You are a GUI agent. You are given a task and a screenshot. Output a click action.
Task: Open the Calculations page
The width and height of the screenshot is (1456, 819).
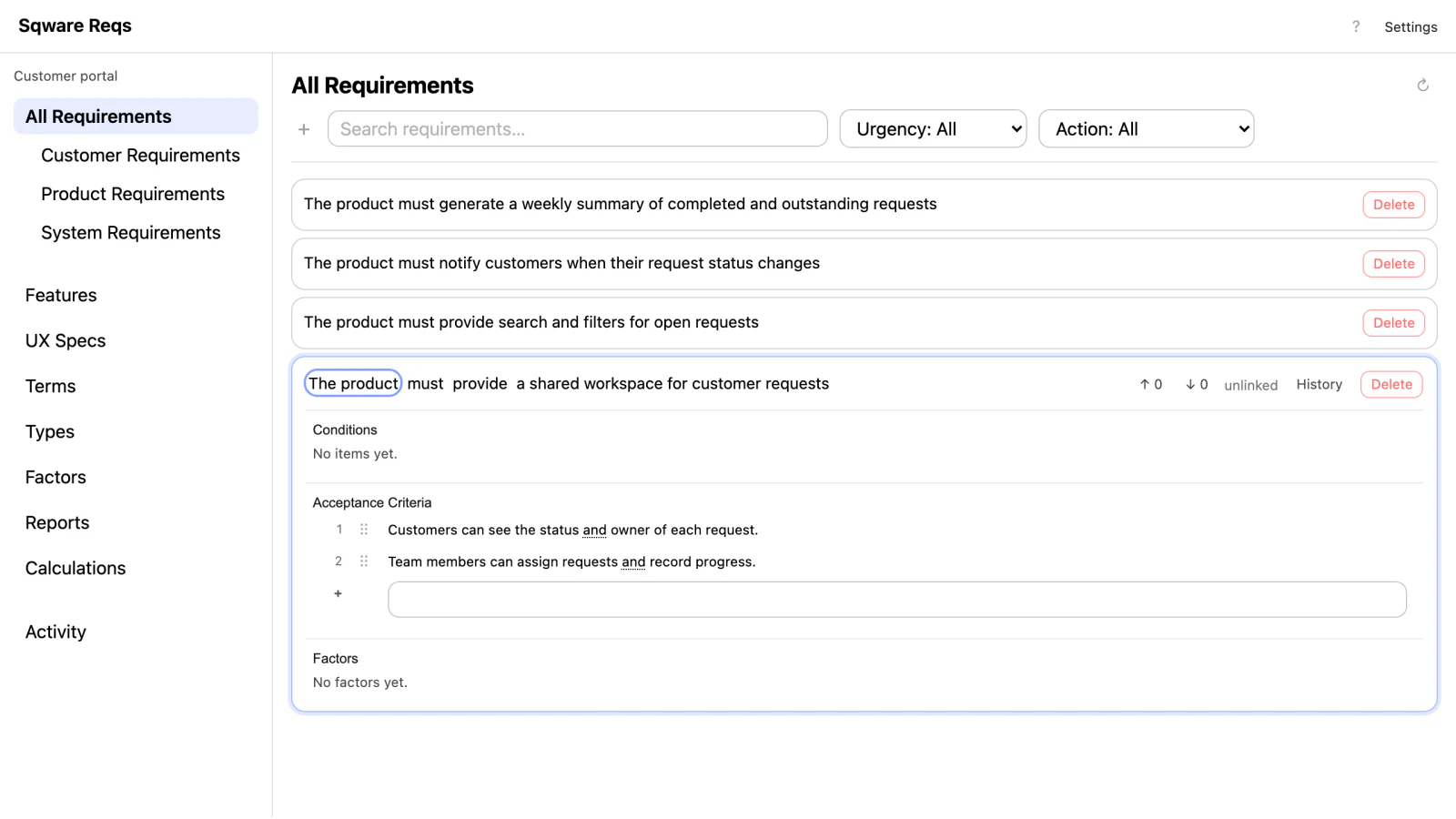[76, 568]
